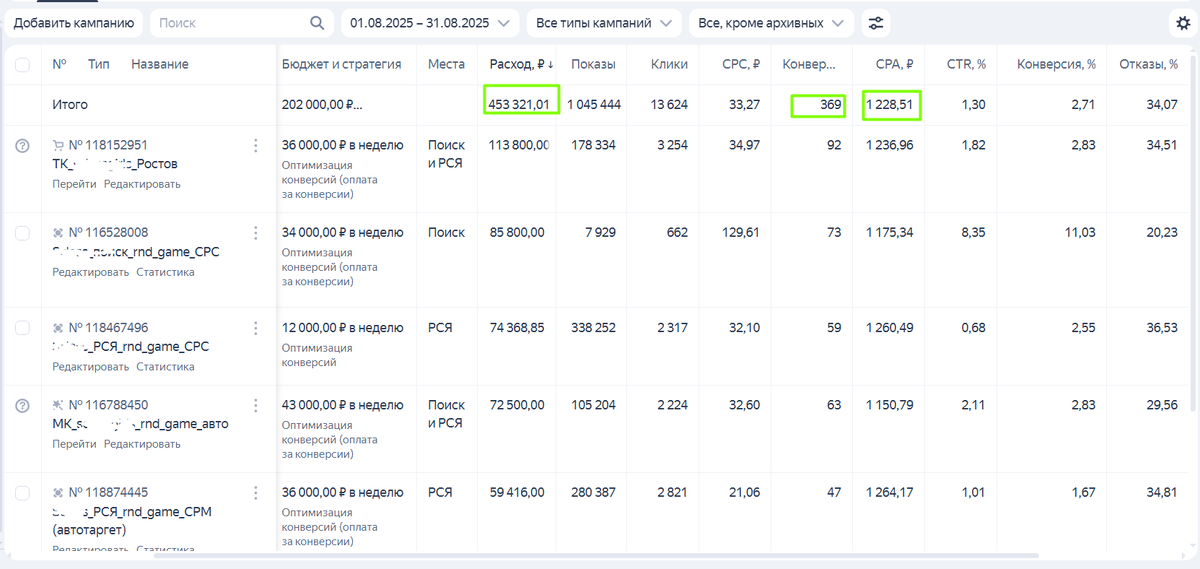Click the budget '43 000,00 ₽ в неделю'
1200x569 pixels.
(343, 405)
